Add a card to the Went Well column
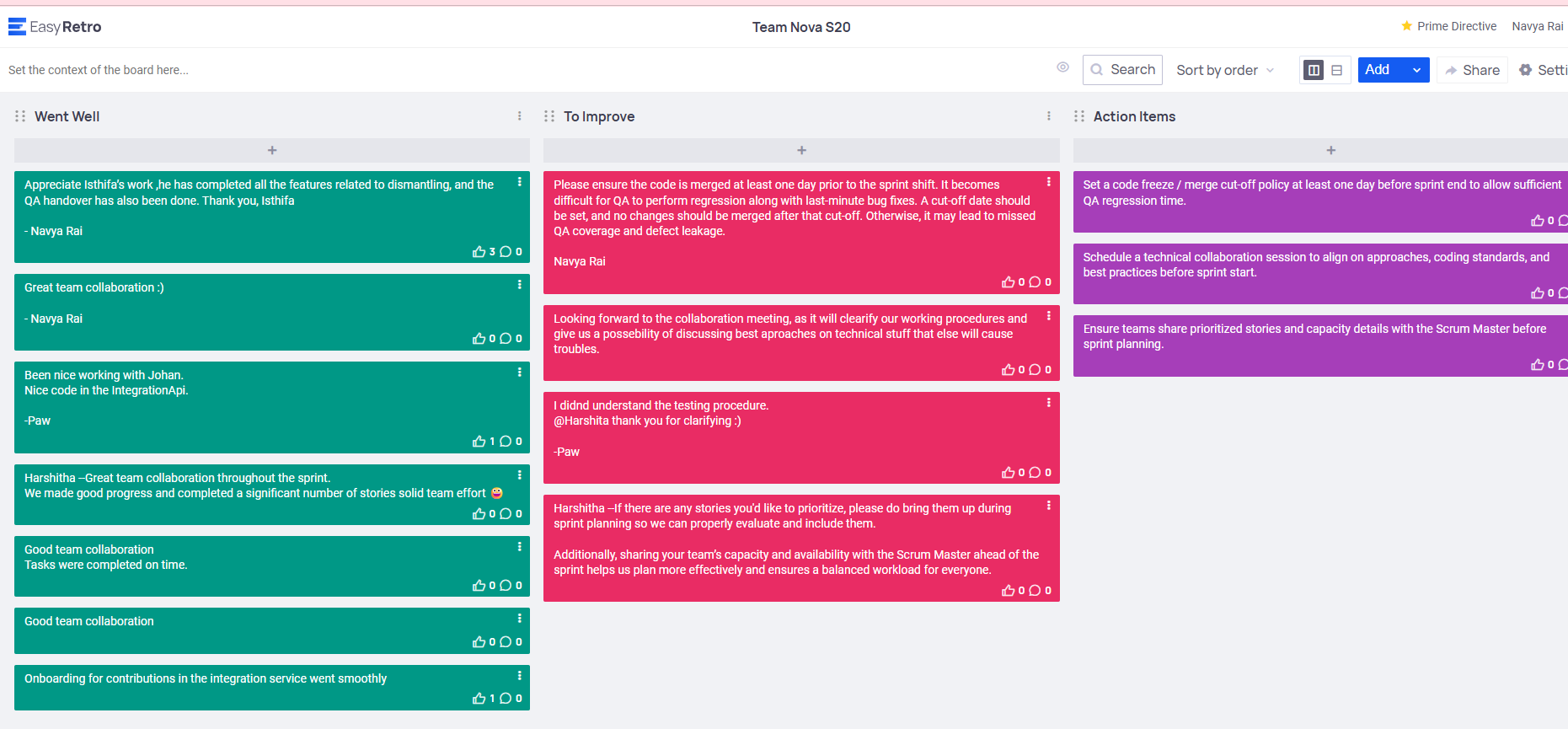 click(272, 150)
